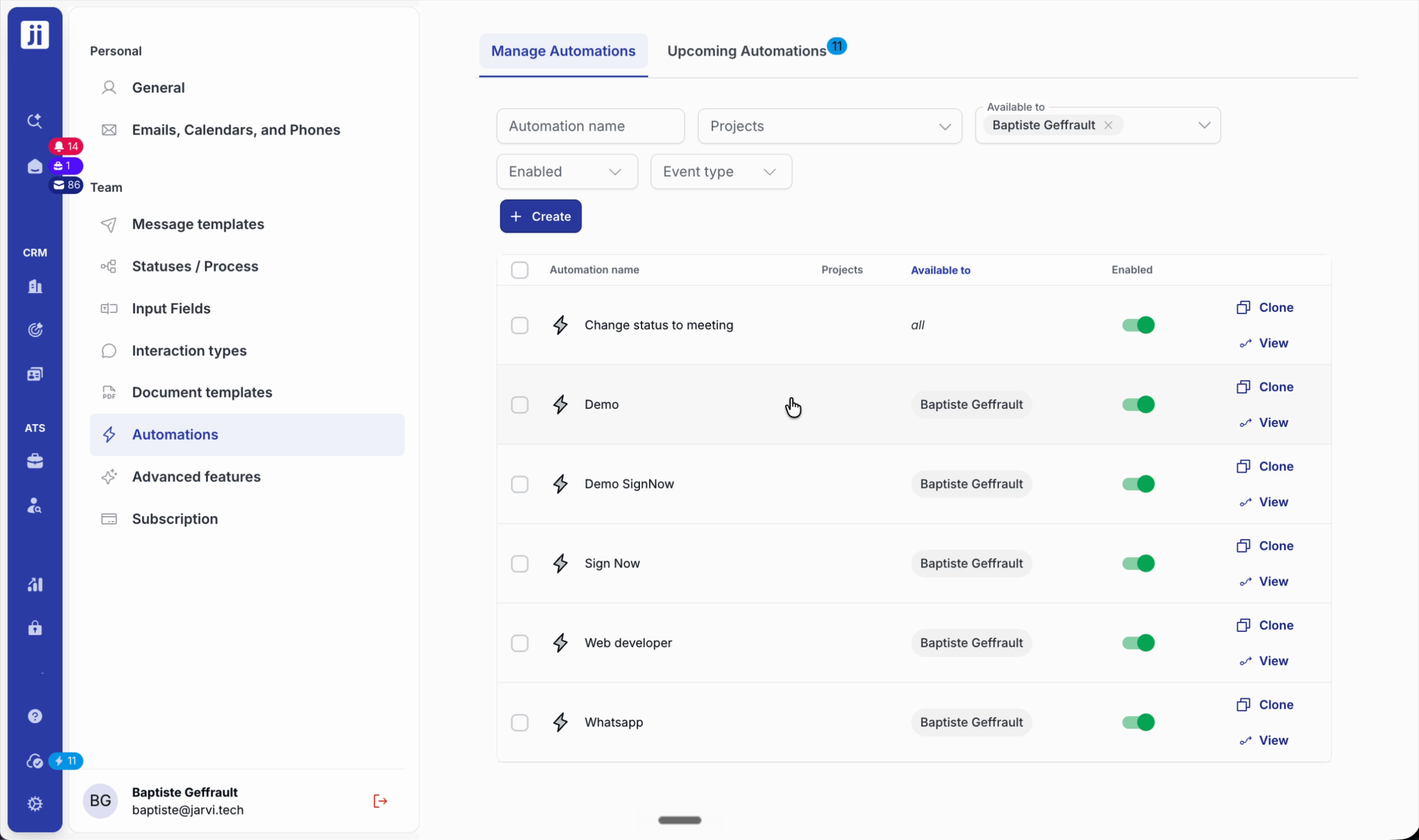Open Document templates settings
1419x840 pixels.
coord(247,393)
